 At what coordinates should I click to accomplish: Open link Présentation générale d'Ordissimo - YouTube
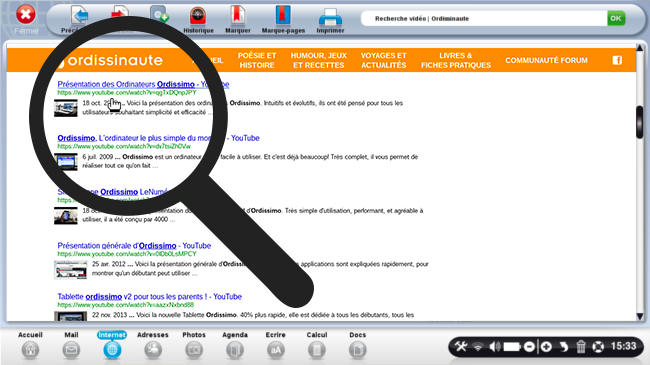134,246
